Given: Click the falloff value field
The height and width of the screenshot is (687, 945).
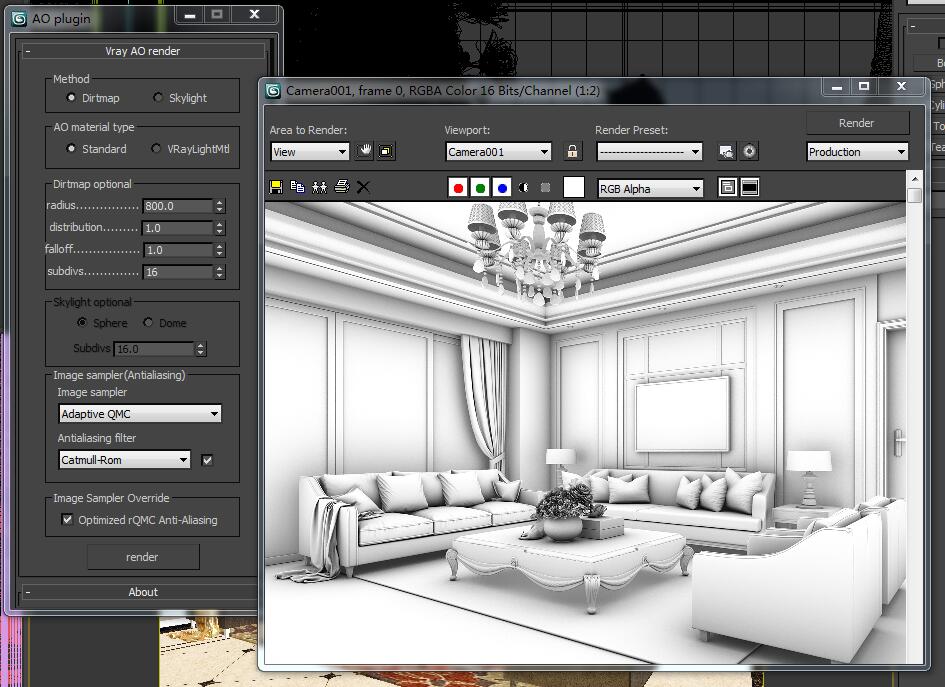Looking at the screenshot, I should (178, 250).
